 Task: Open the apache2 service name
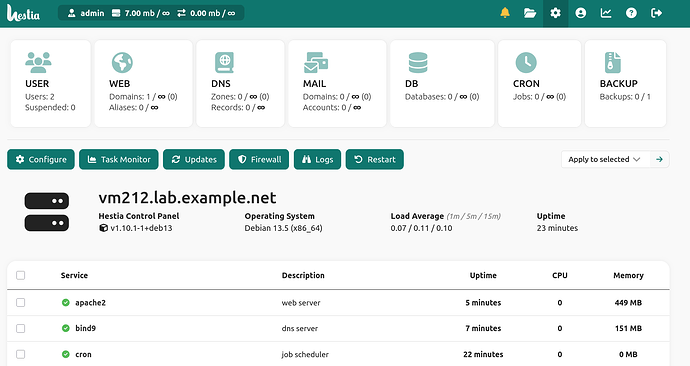pos(90,303)
